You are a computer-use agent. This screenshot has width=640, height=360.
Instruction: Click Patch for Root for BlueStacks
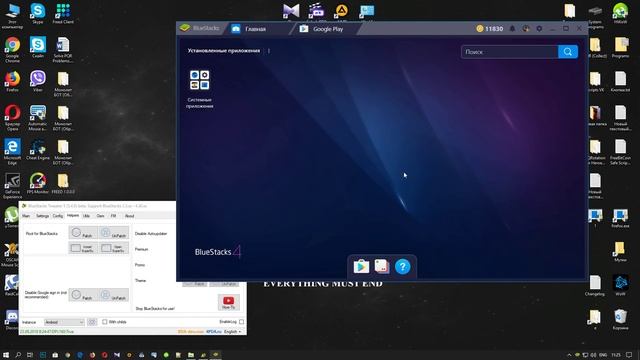[83, 233]
